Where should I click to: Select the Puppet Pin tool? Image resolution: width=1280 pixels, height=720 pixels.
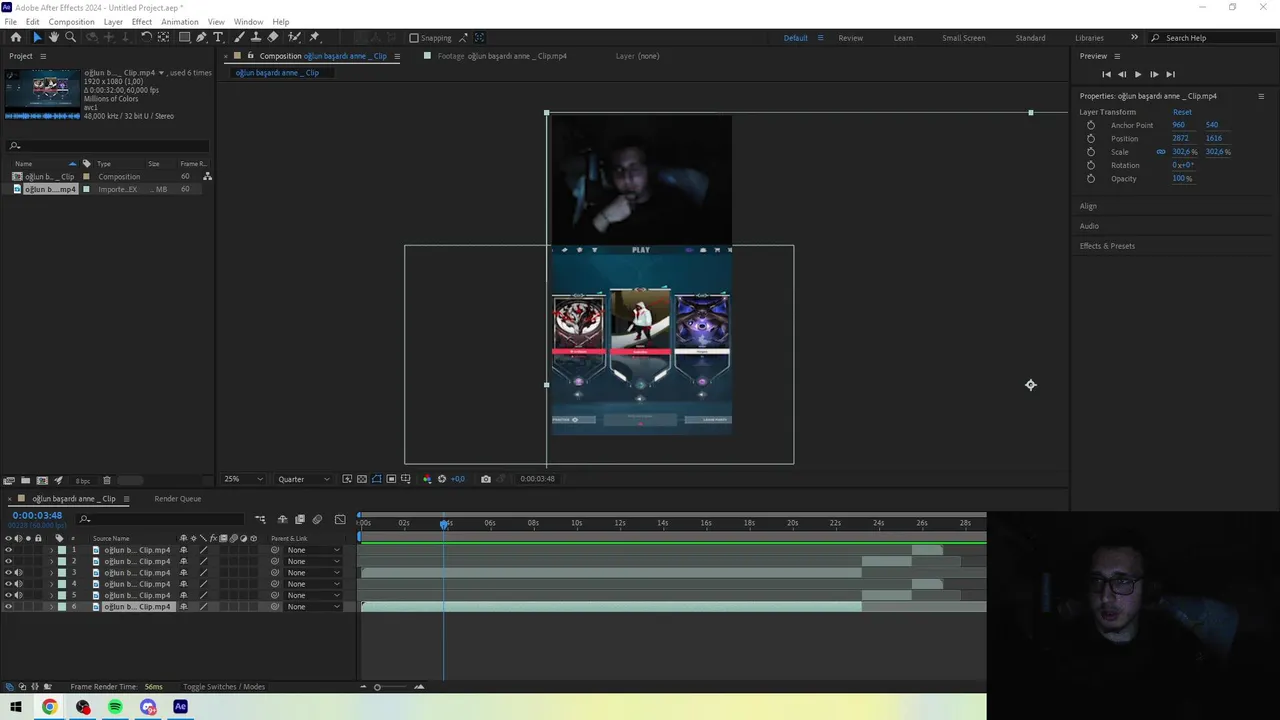pyautogui.click(x=314, y=37)
